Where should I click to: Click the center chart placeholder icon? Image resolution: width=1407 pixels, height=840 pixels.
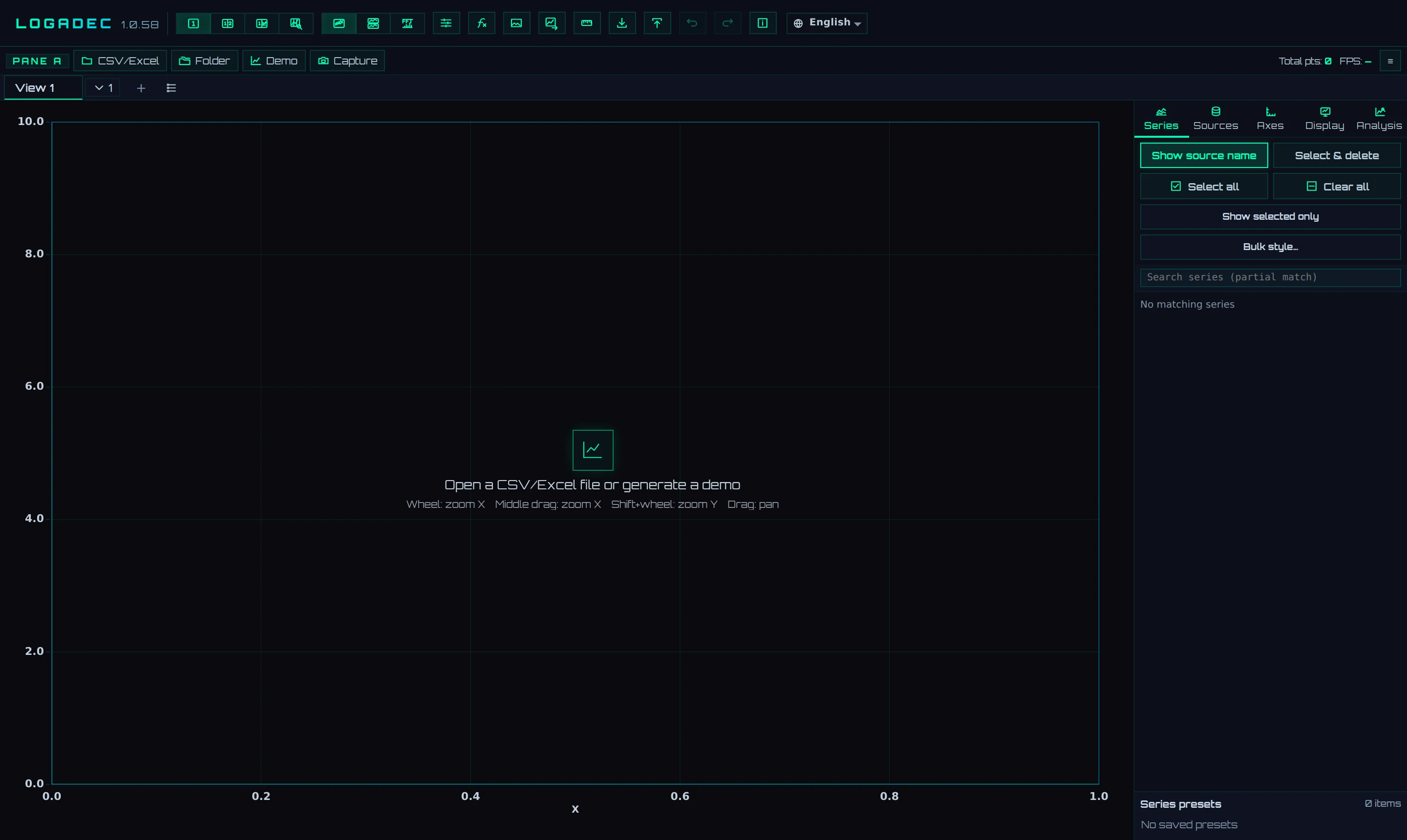tap(592, 450)
